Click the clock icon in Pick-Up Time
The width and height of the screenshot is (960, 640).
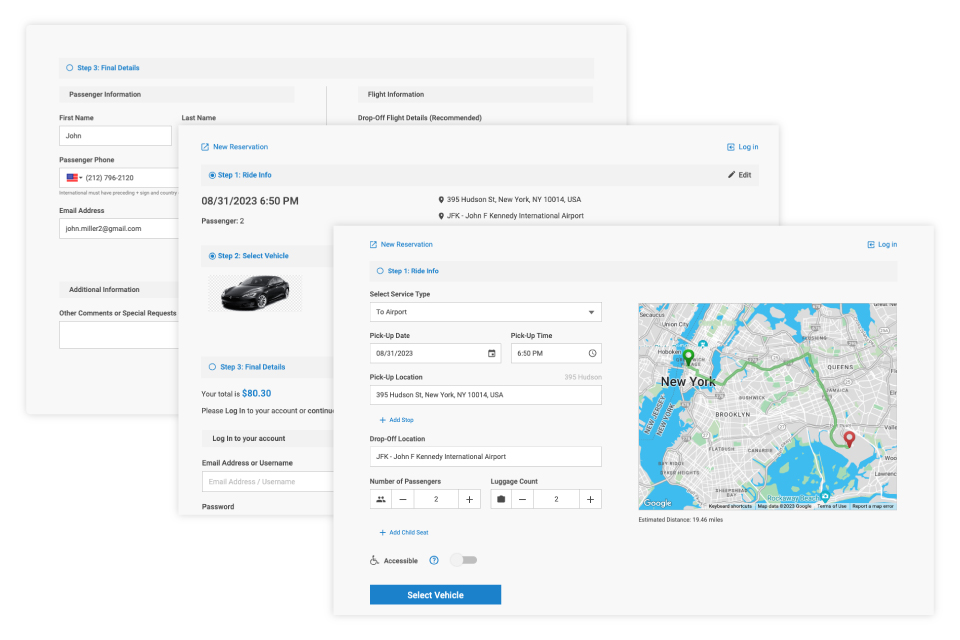(x=592, y=353)
